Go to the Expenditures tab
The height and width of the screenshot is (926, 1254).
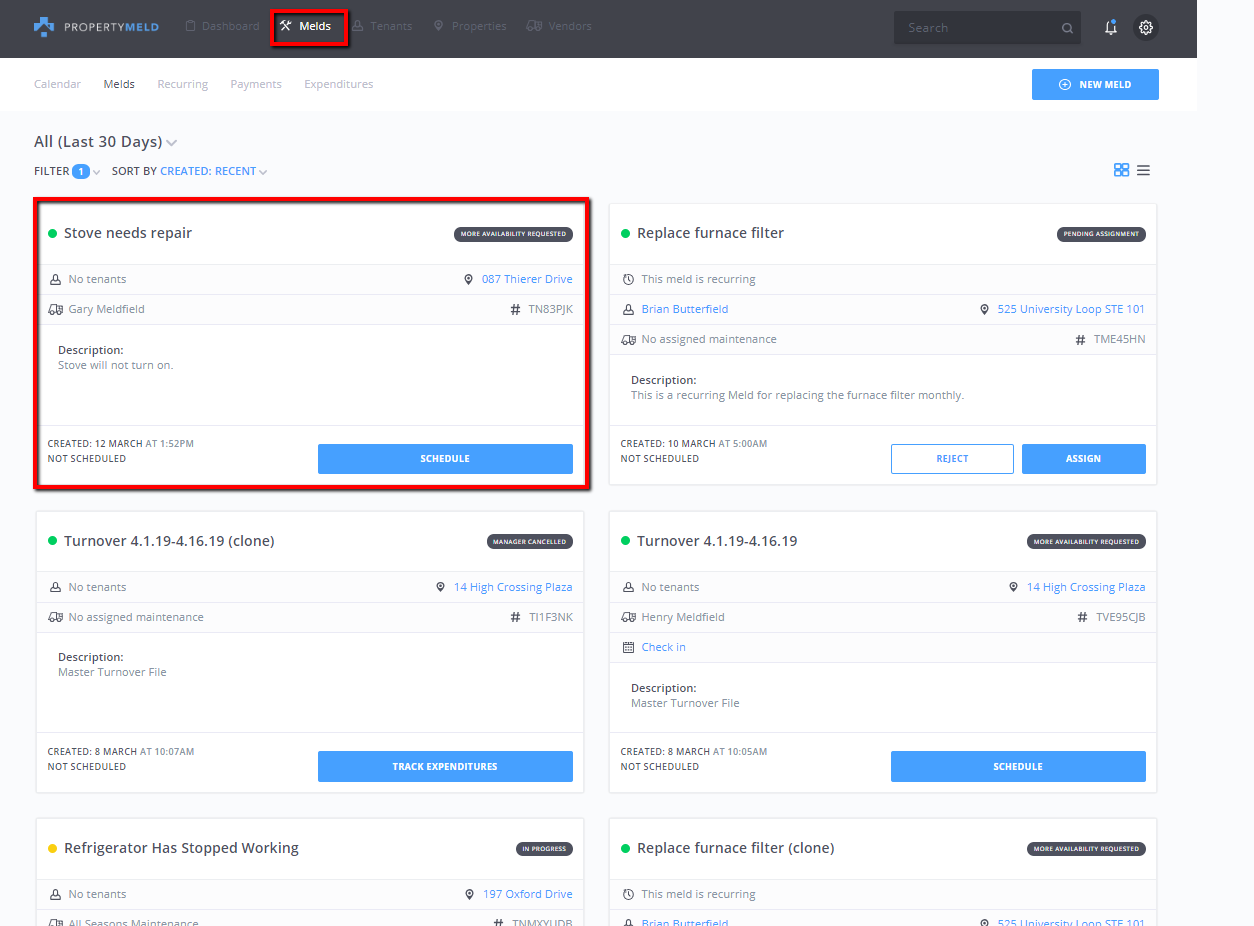tap(338, 84)
